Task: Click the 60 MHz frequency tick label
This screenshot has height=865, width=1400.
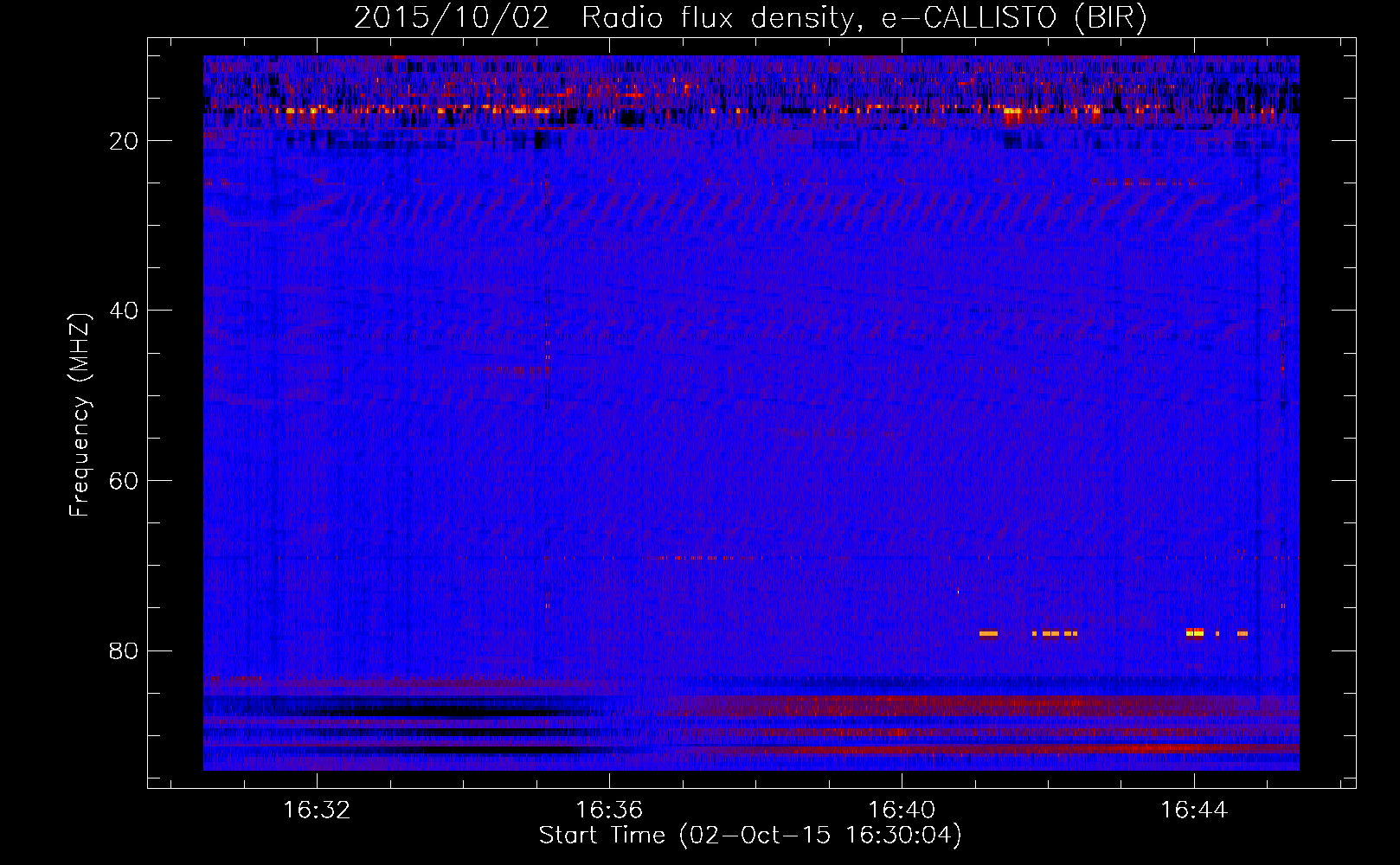Action: (x=124, y=481)
